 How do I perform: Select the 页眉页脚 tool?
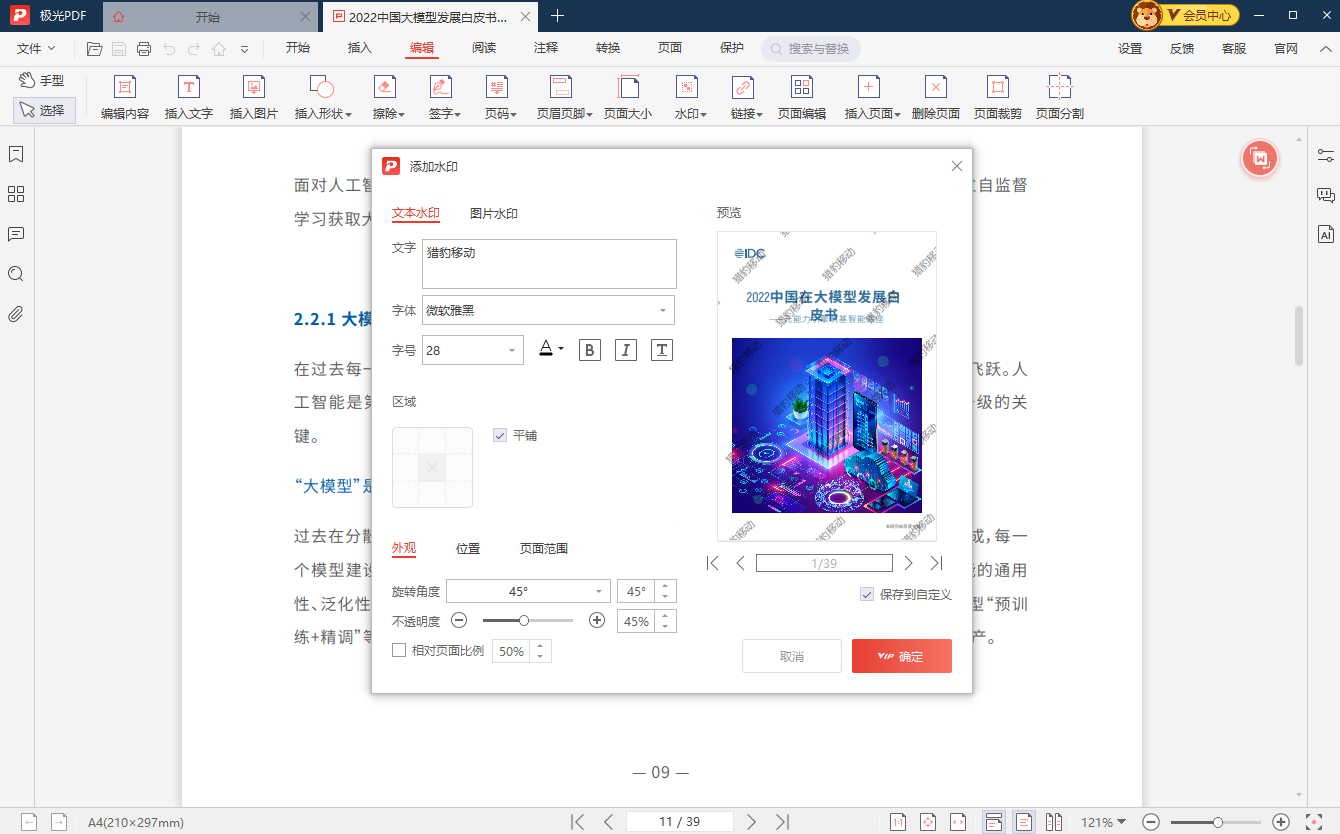point(560,97)
